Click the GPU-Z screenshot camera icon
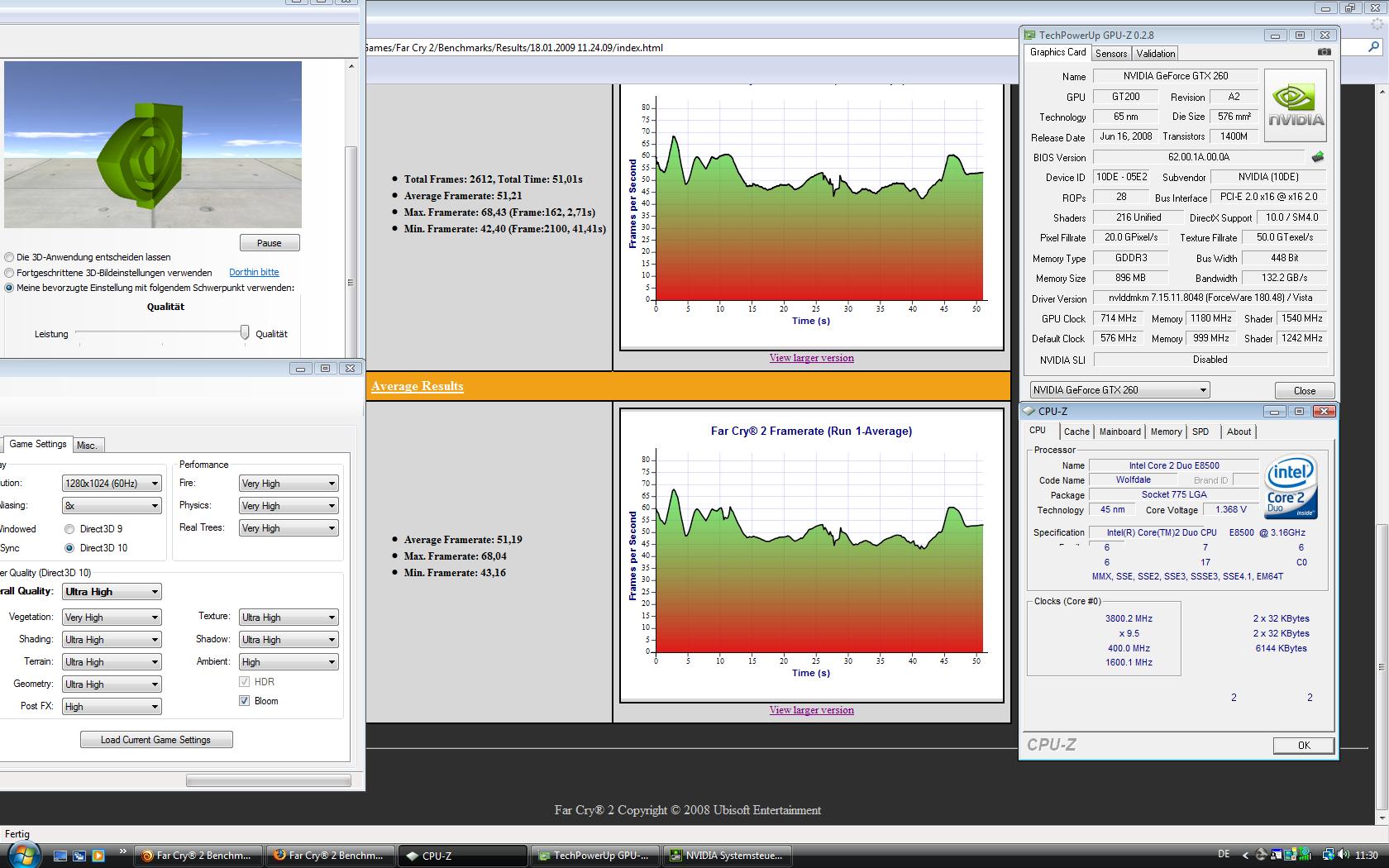The image size is (1389, 868). pyautogui.click(x=1324, y=52)
